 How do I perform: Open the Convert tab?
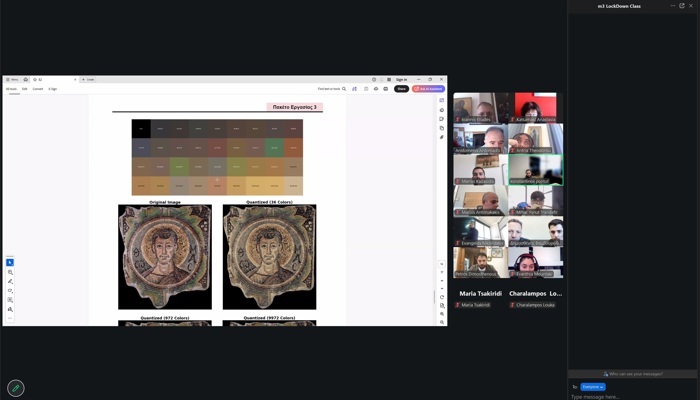pyautogui.click(x=38, y=89)
